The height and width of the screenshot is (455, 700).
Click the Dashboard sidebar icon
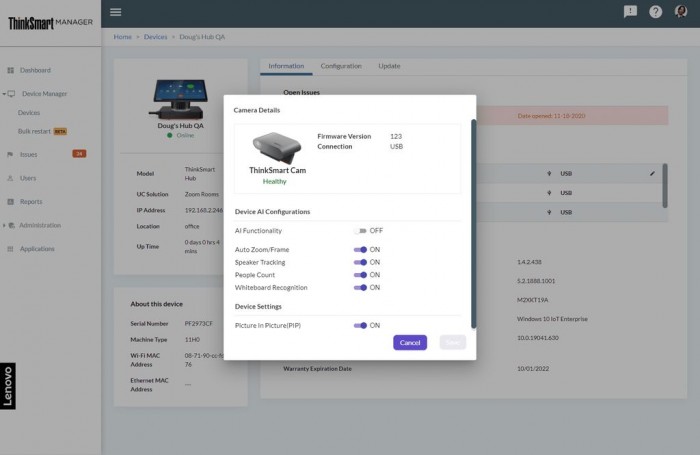point(11,70)
